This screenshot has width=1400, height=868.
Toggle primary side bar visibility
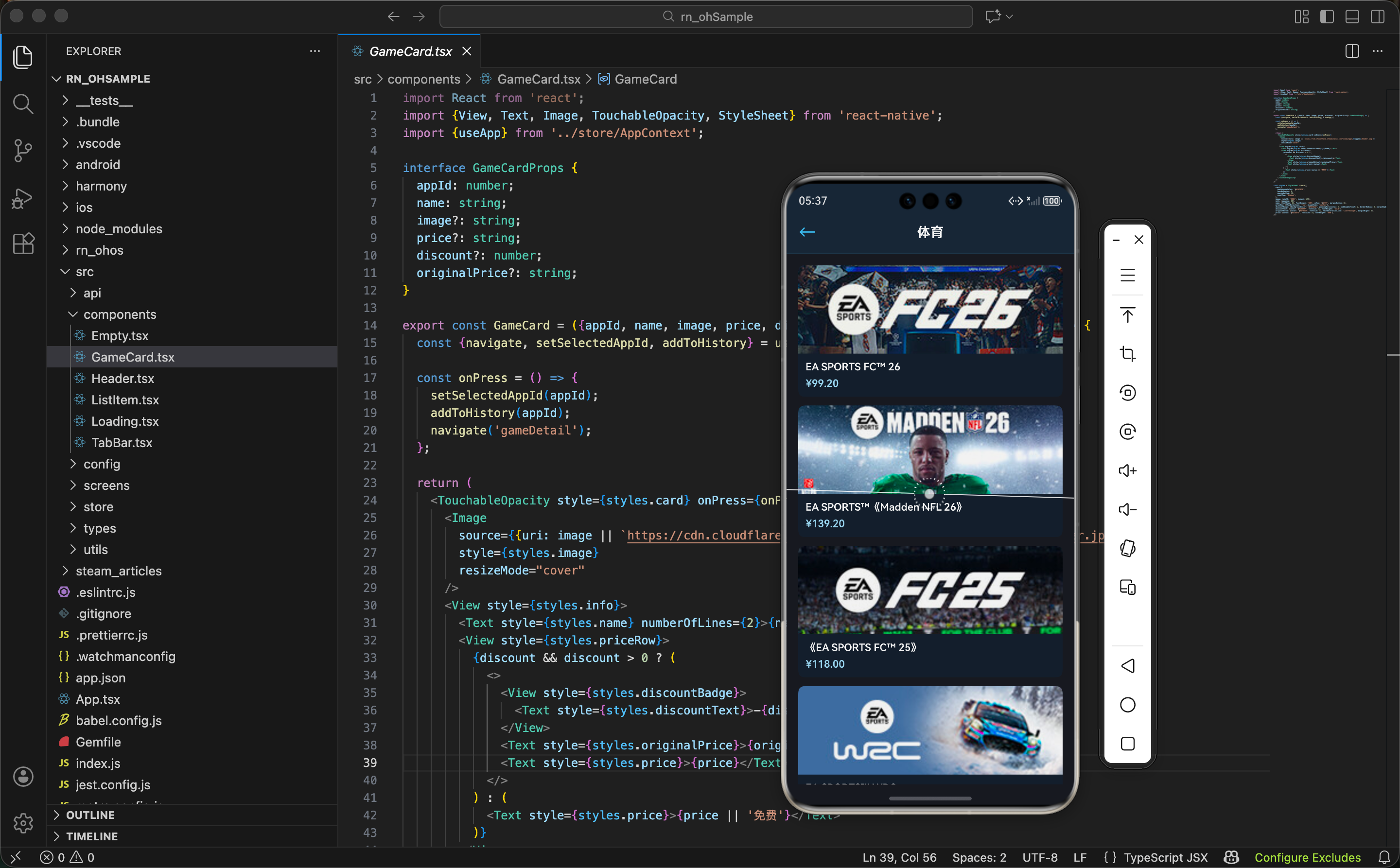coord(1327,17)
